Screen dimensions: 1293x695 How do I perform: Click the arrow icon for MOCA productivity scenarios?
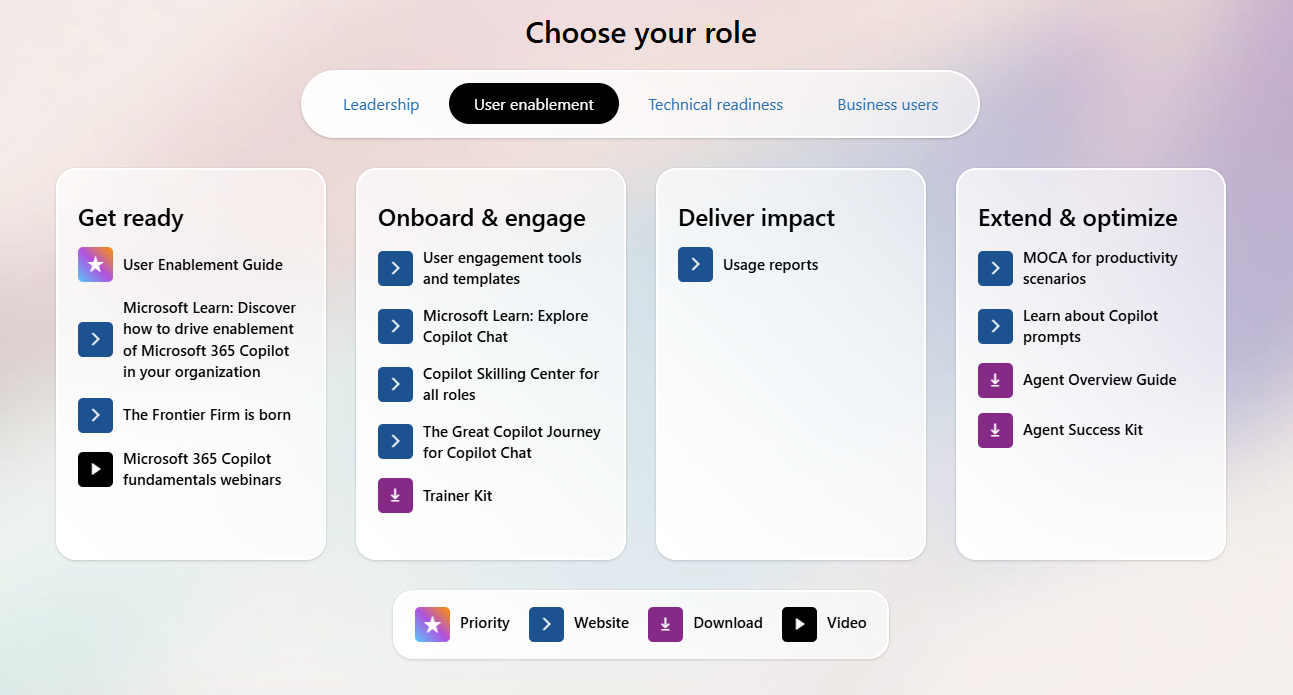[995, 268]
